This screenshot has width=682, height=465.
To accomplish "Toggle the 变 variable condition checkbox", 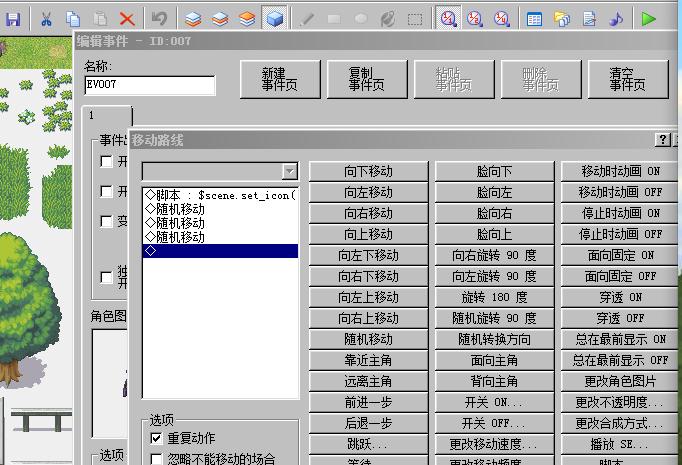I will pyautogui.click(x=106, y=221).
